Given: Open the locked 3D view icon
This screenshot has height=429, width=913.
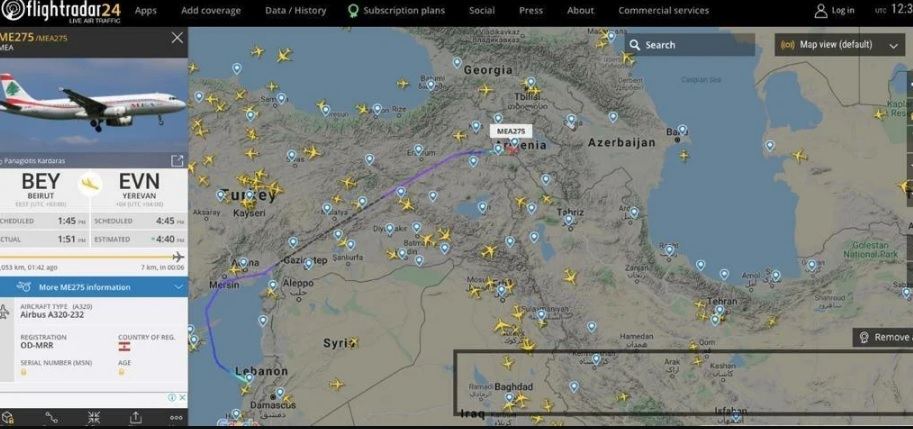Looking at the screenshot, I should tap(8, 417).
